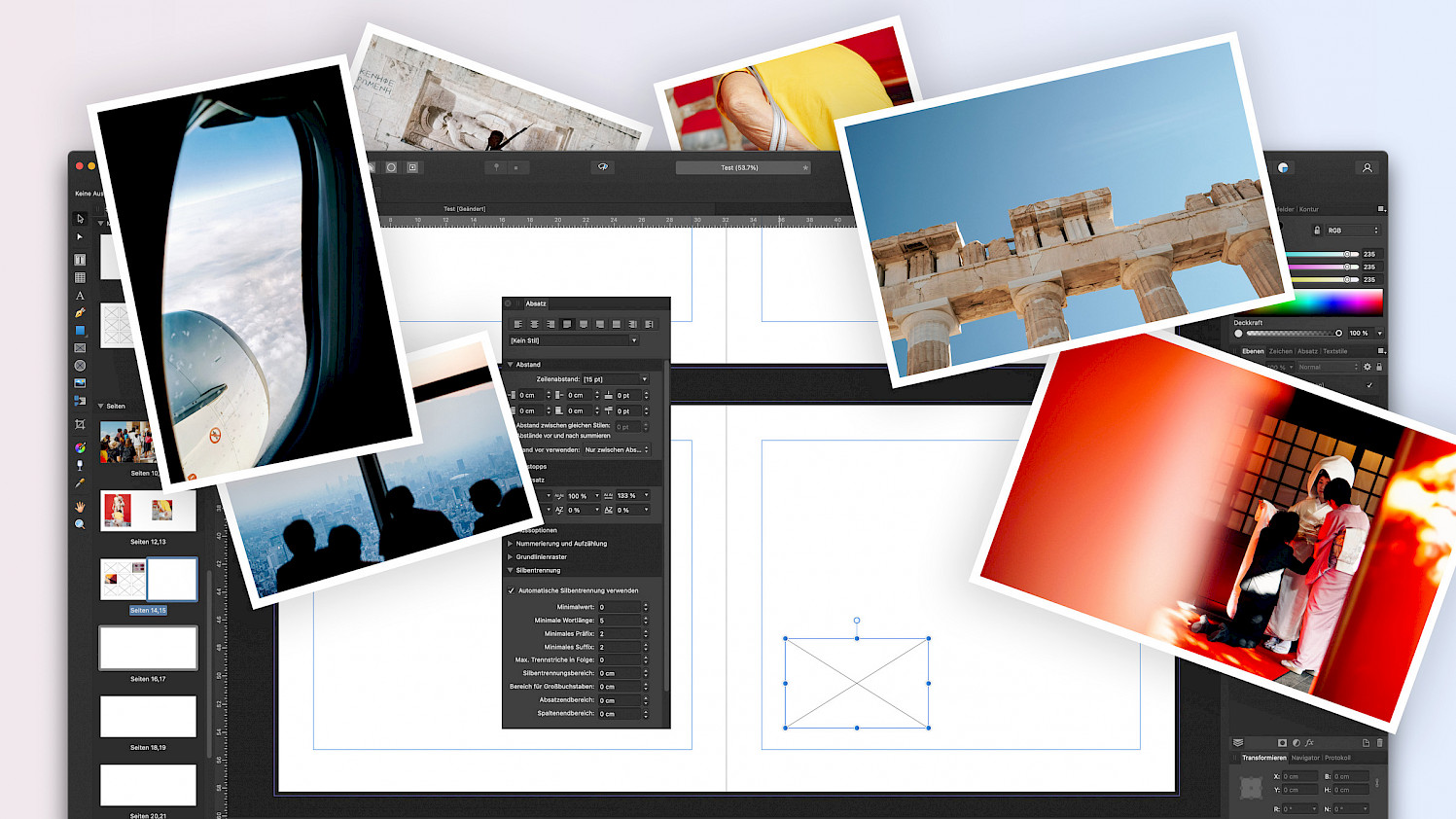Activate the View hand tool
This screenshot has width=1456, height=819.
80,507
